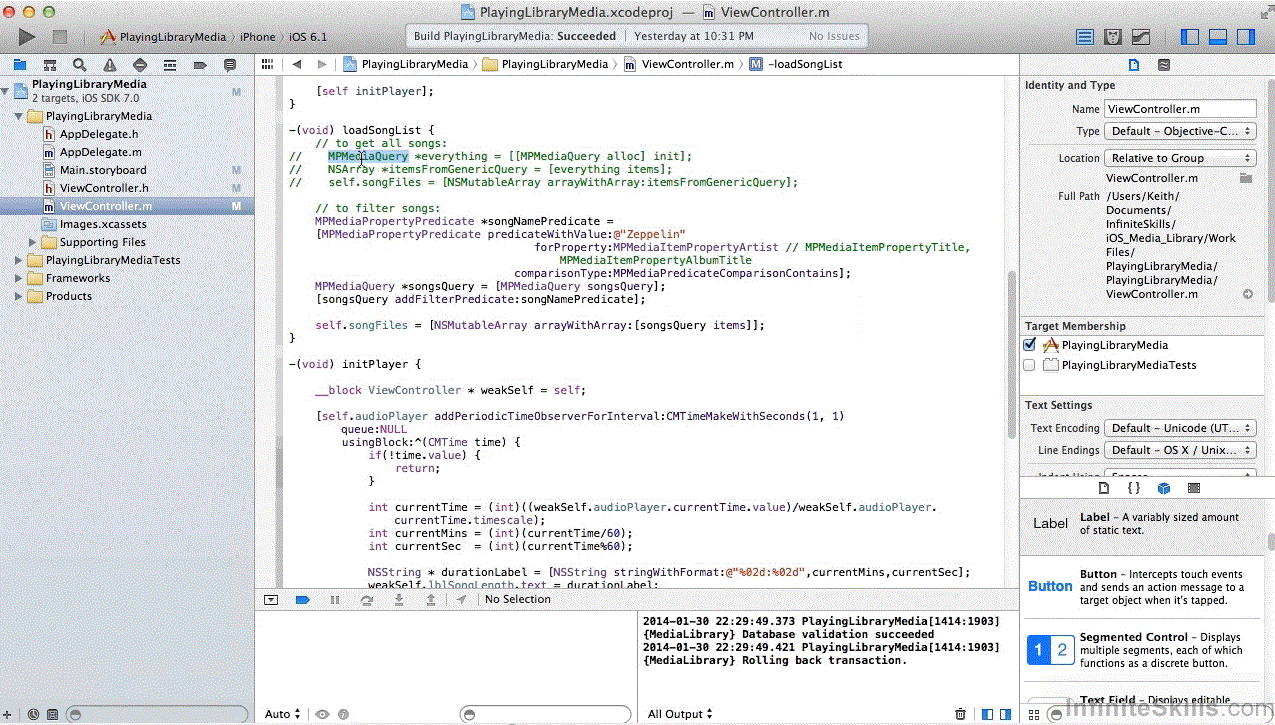Open the Text Encoding dropdown
This screenshot has width=1275, height=725.
pos(1179,428)
